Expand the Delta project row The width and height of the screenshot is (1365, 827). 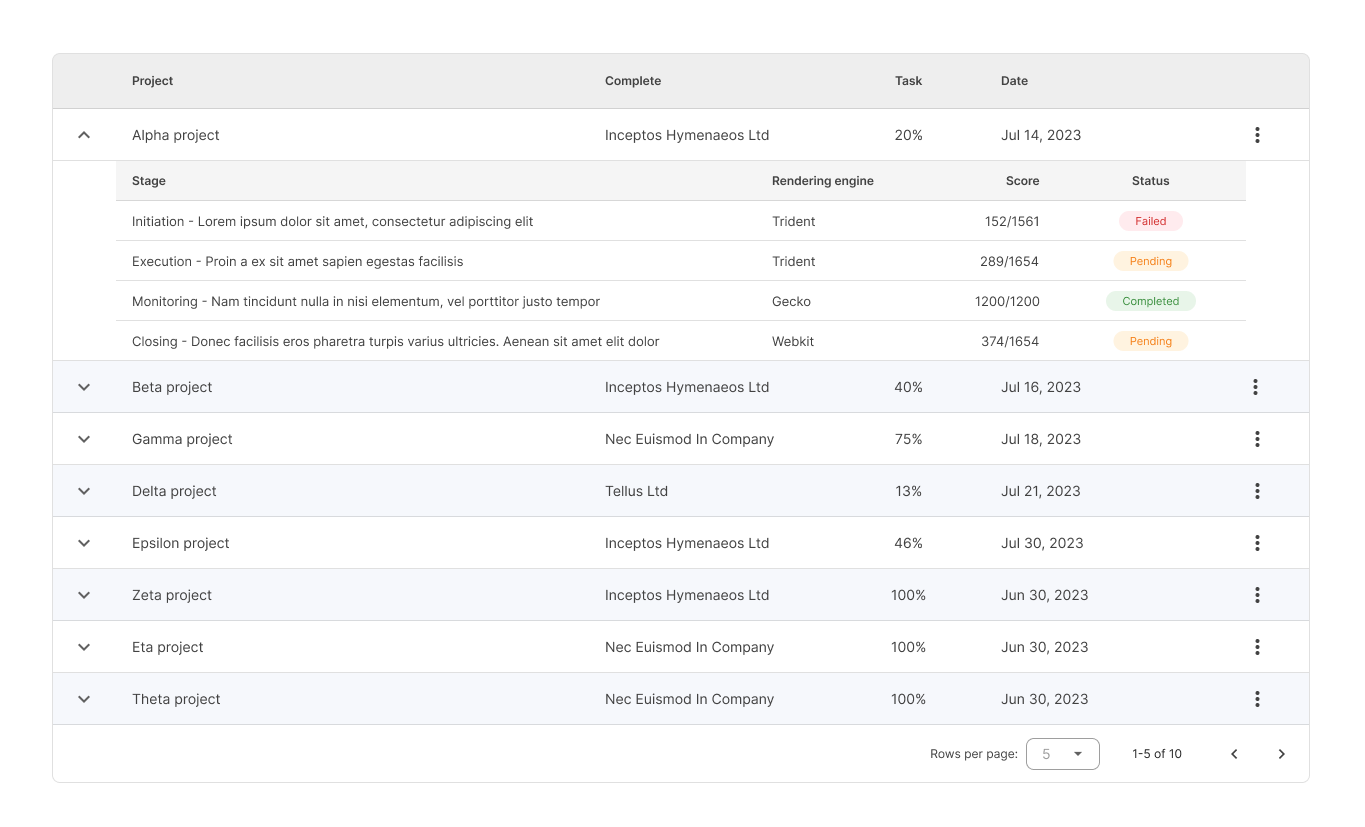[x=84, y=491]
